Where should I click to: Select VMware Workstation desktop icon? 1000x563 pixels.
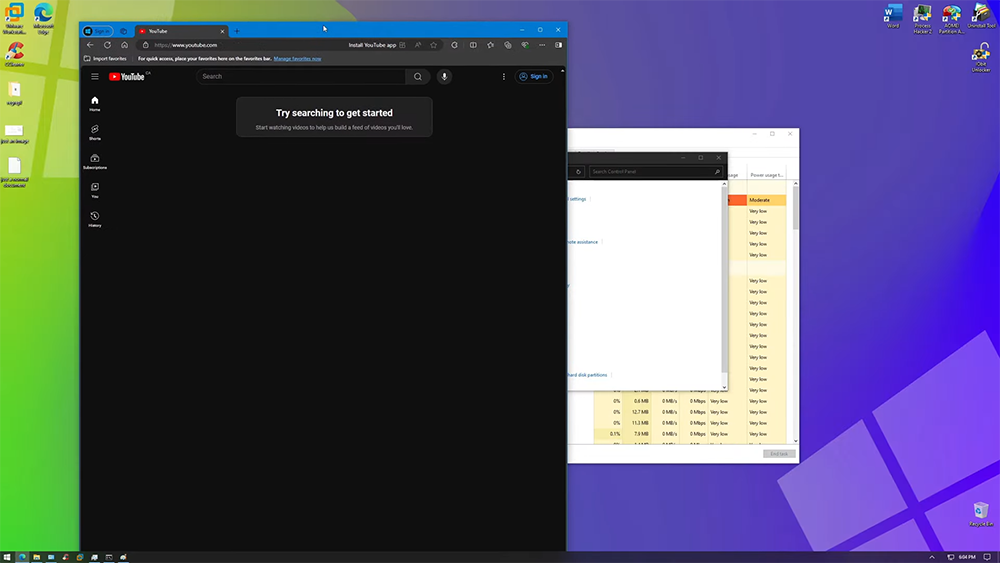14,18
